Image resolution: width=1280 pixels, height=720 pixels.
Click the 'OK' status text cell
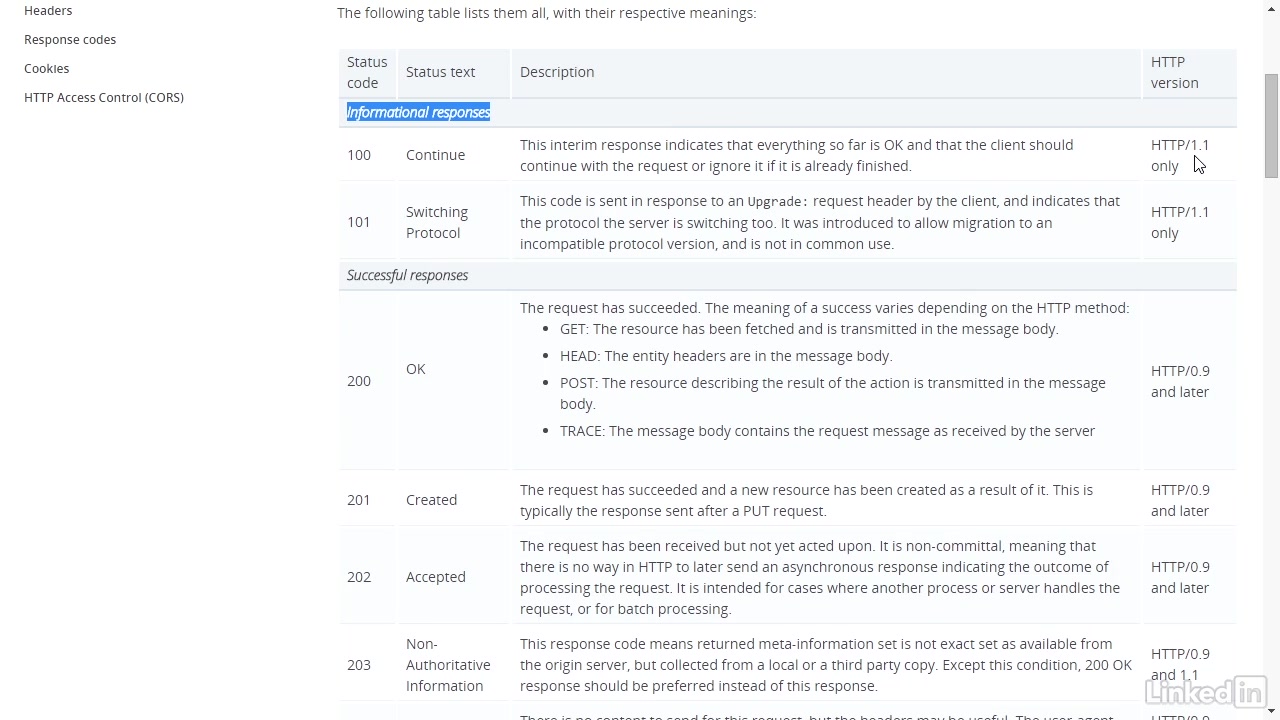(416, 369)
